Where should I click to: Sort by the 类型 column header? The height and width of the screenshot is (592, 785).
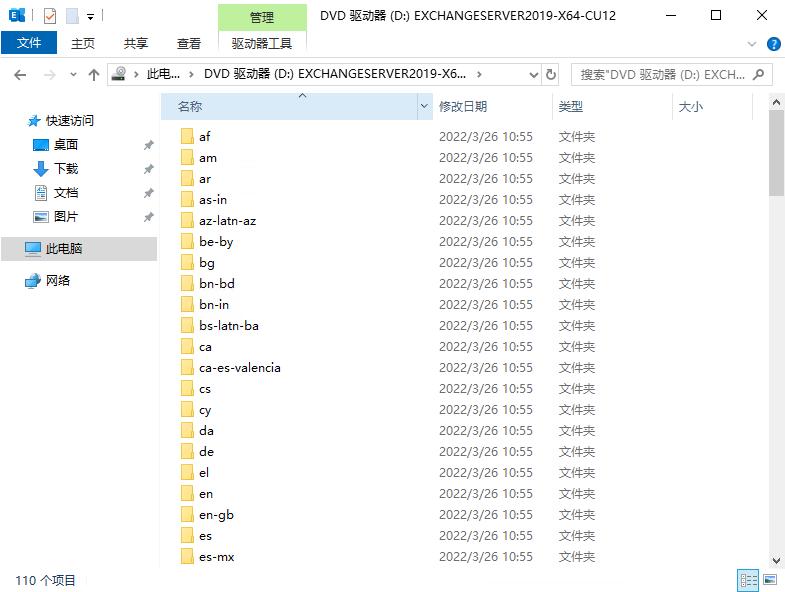coord(612,106)
